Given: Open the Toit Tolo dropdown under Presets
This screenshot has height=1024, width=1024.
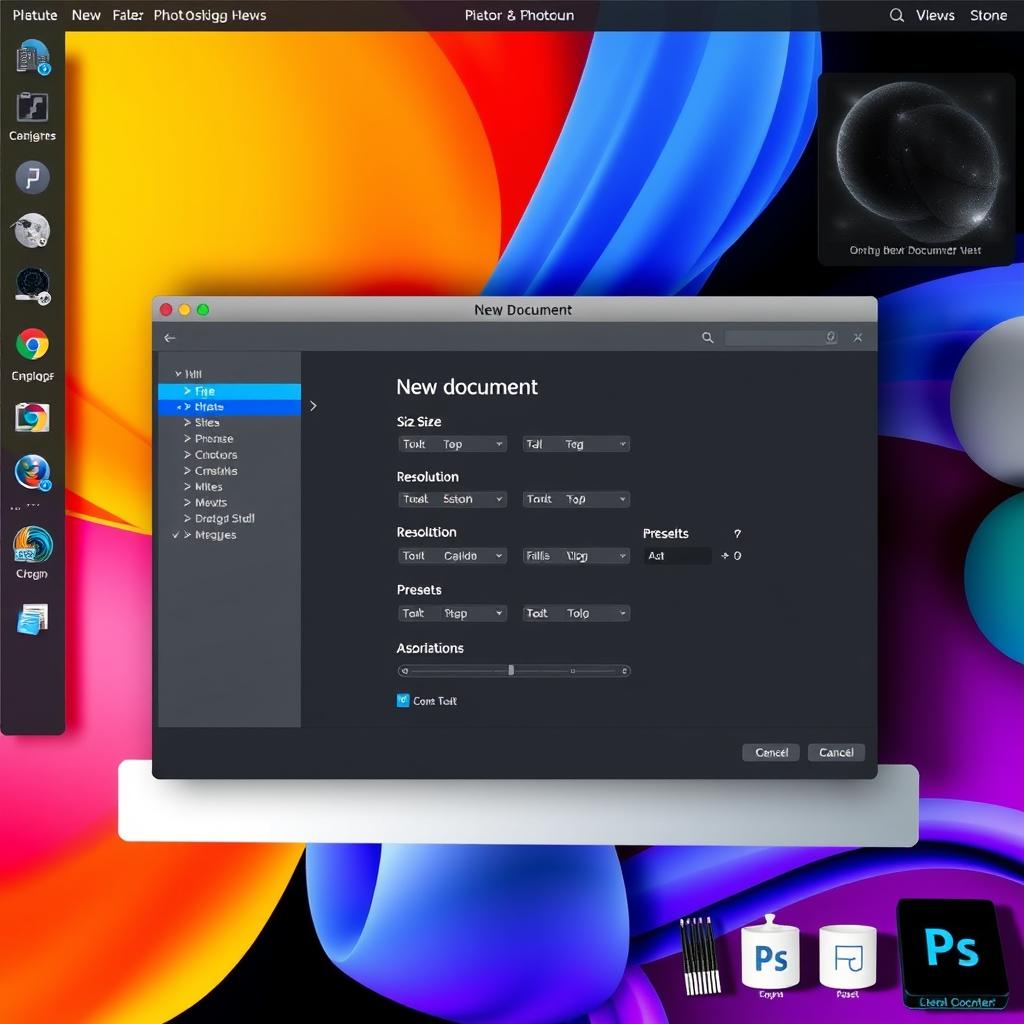Looking at the screenshot, I should [x=576, y=613].
